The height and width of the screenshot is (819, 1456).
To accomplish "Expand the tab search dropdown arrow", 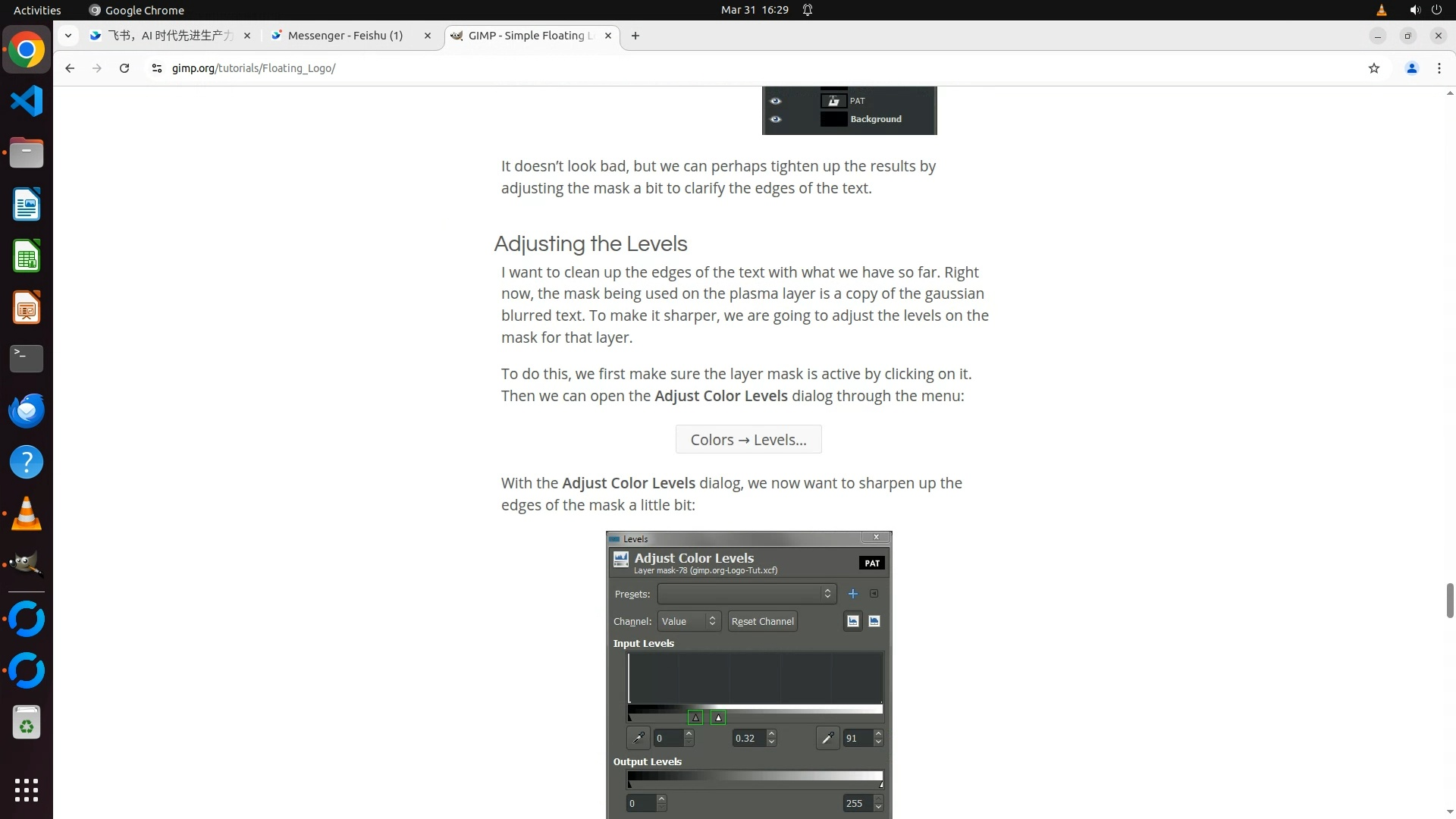I will [x=68, y=36].
